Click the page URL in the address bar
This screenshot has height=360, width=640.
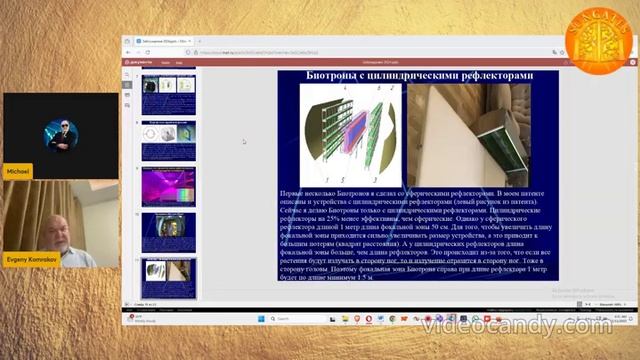(259, 53)
